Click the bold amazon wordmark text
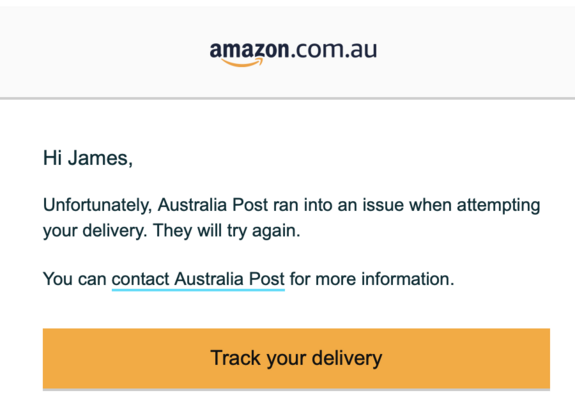This screenshot has width=575, height=400. click(249, 50)
